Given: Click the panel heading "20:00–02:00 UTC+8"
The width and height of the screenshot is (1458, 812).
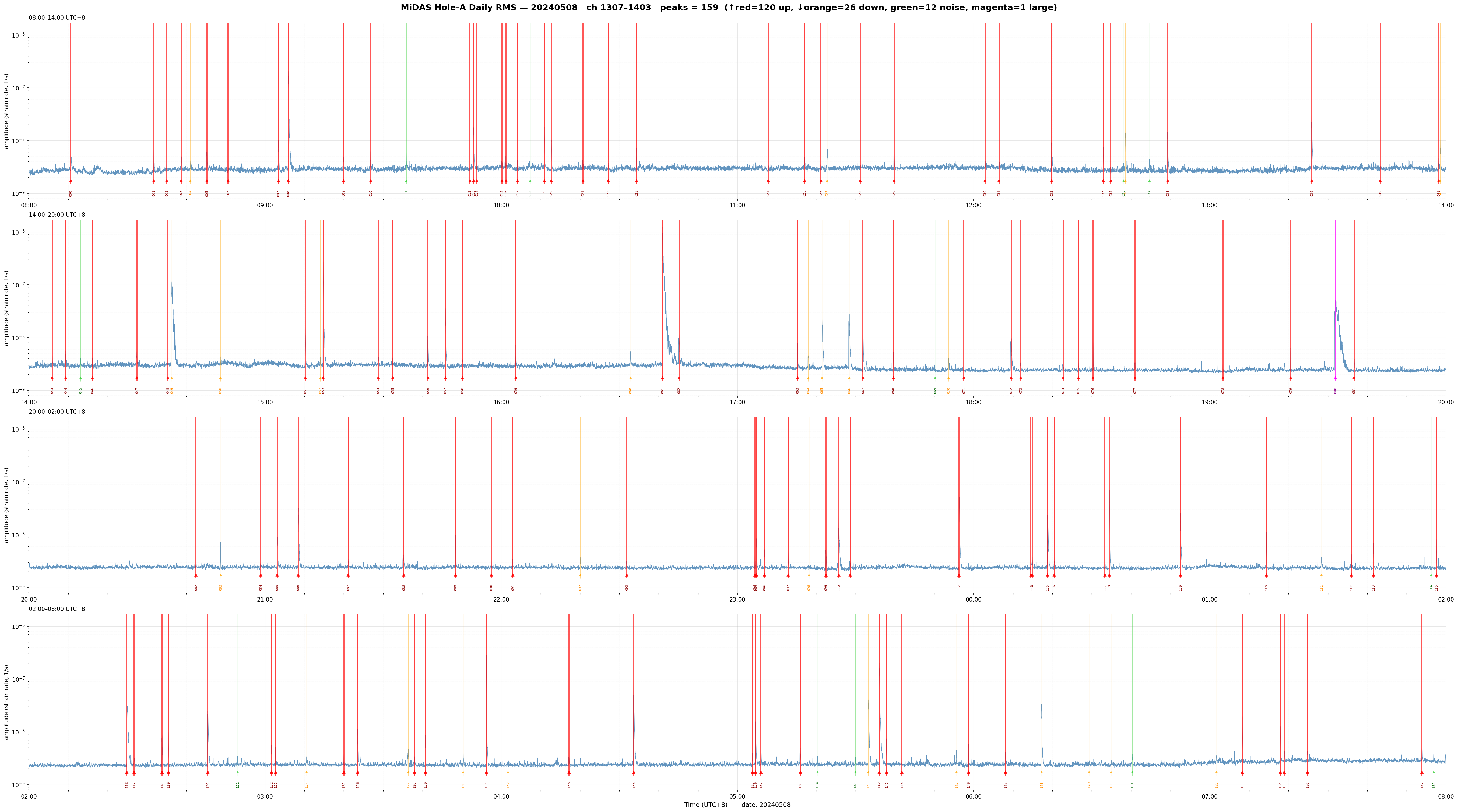Looking at the screenshot, I should (x=57, y=412).
